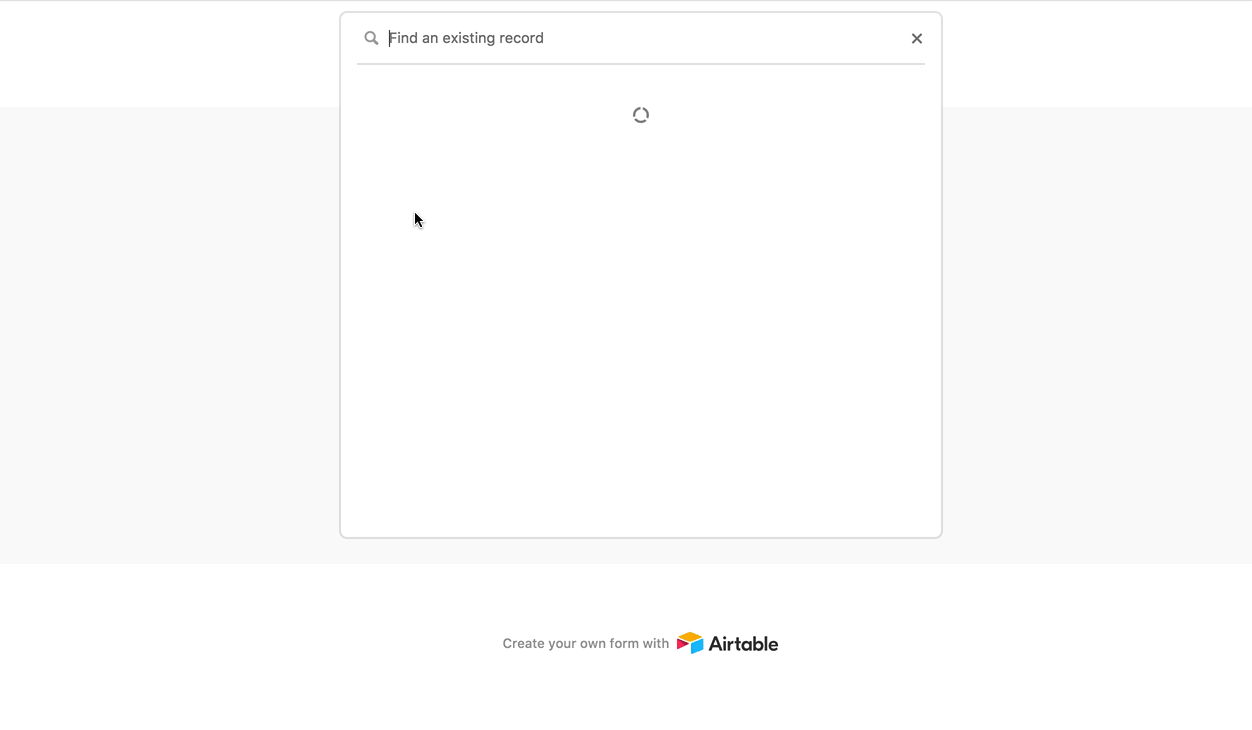Click the picker's bottom border edge
Screen dimensions: 1252x730
click(x=640, y=537)
